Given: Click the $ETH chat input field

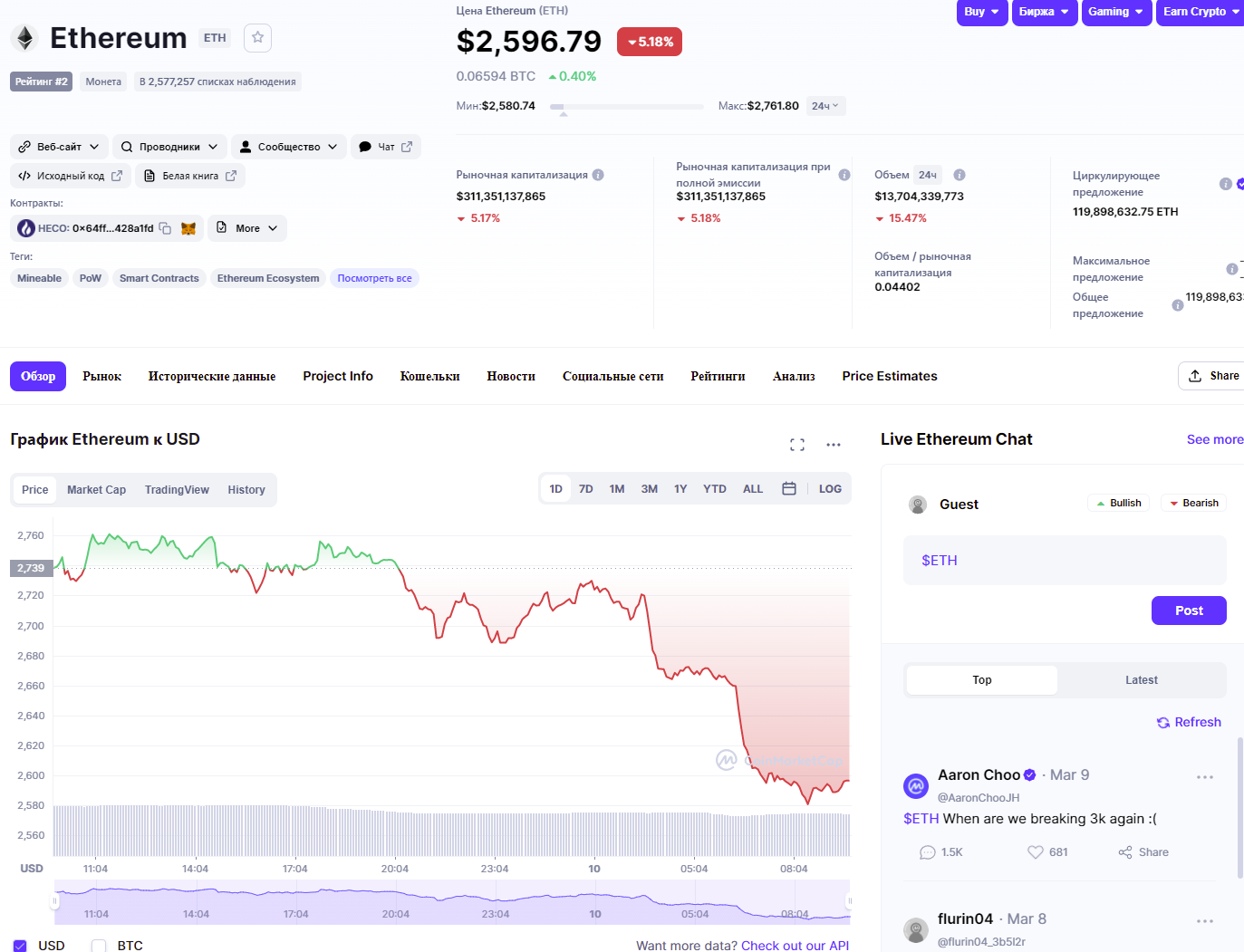Looking at the screenshot, I should pyautogui.click(x=1065, y=561).
